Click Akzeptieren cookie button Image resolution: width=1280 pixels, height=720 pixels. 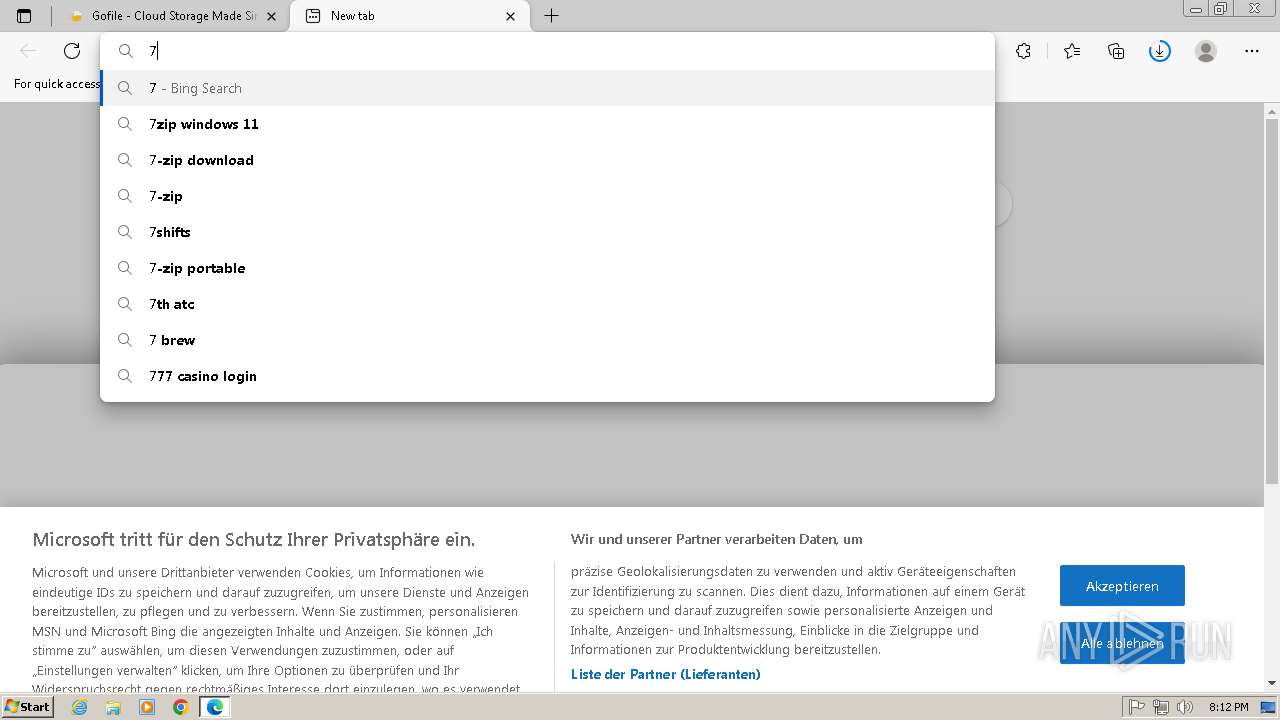tap(1122, 586)
